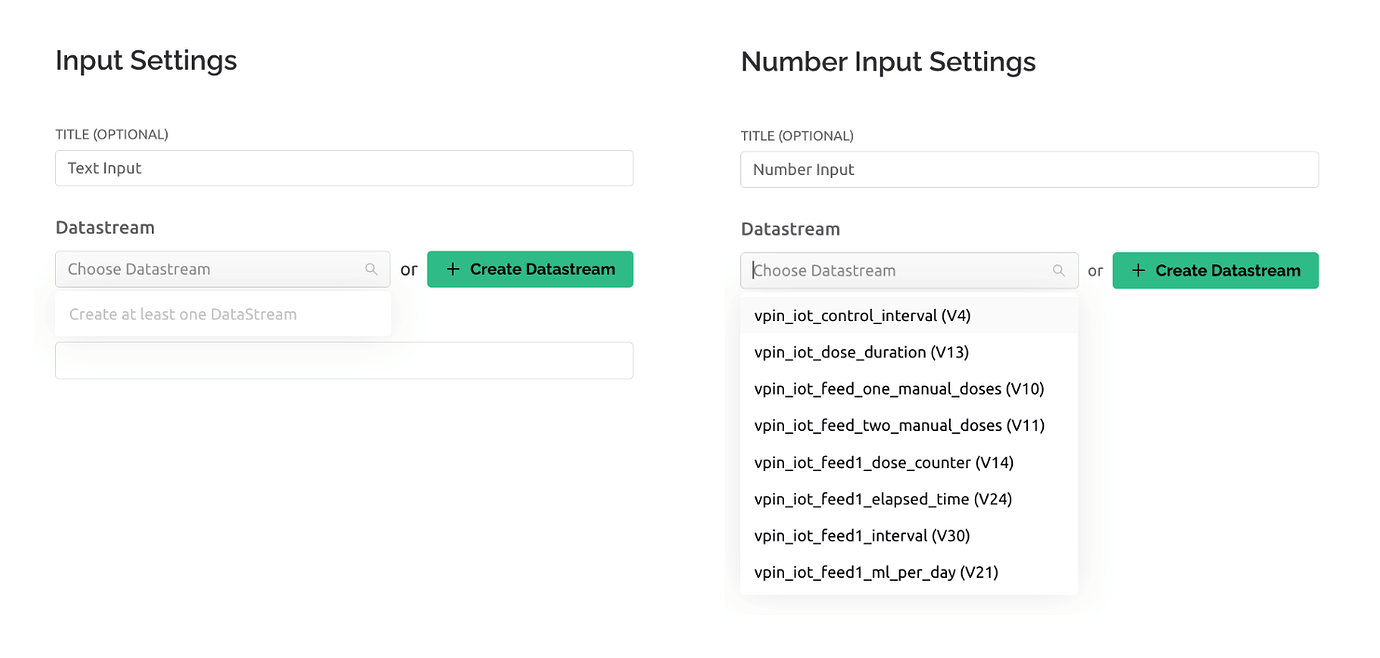Click search icon in Number Input datastream field
The width and height of the screenshot is (1380, 658).
pyautogui.click(x=1059, y=270)
